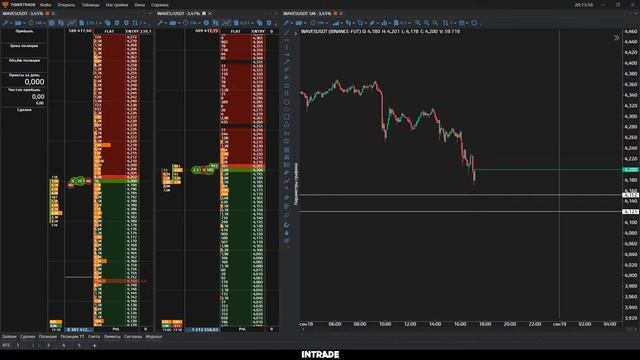Click the grid table icon in chart toolbar
640x360 pixels.
point(462,23)
